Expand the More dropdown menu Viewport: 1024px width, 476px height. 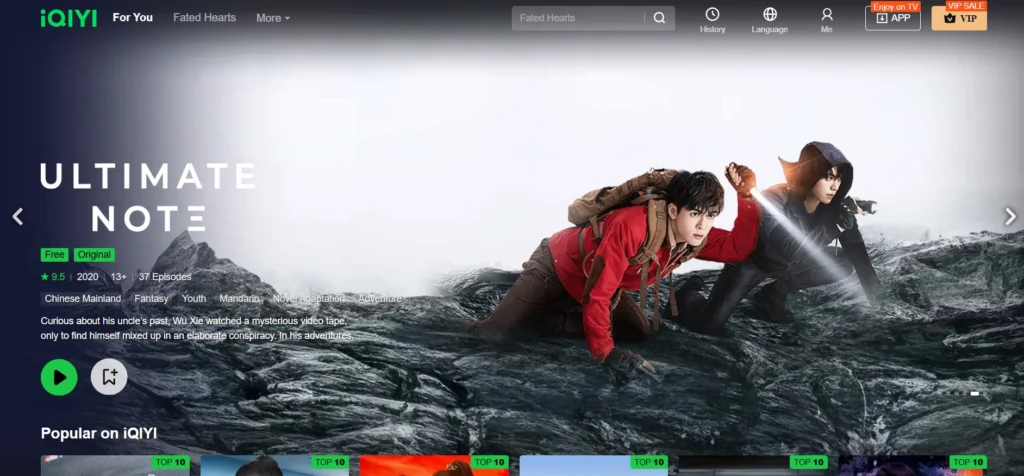[x=273, y=18]
